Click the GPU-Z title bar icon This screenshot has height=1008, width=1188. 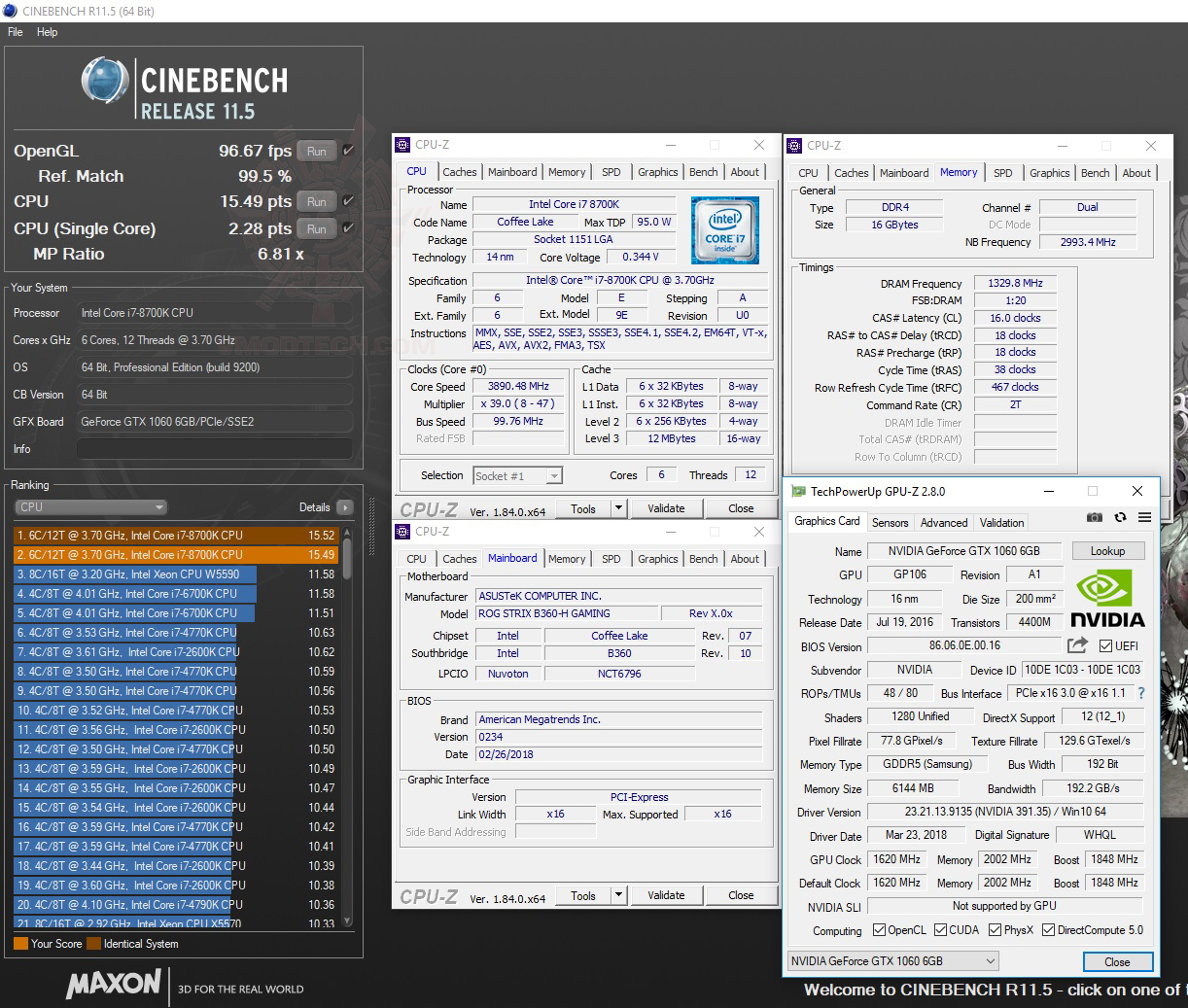[798, 492]
